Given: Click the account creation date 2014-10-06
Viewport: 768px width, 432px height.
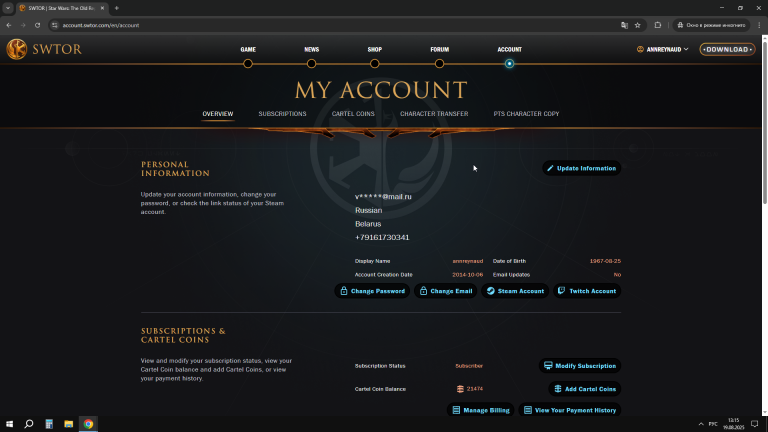Looking at the screenshot, I should 467,275.
